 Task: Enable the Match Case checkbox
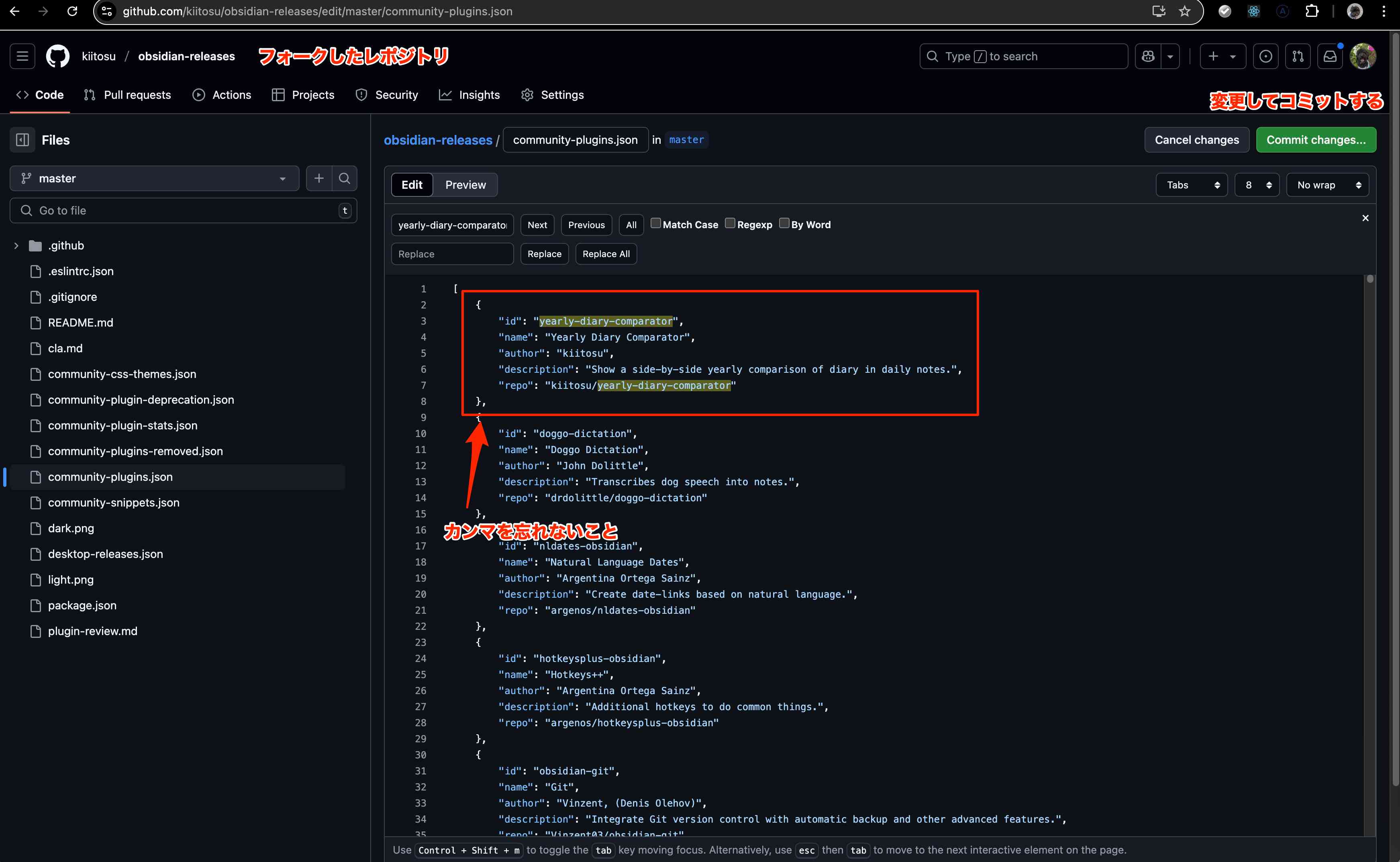click(x=655, y=223)
